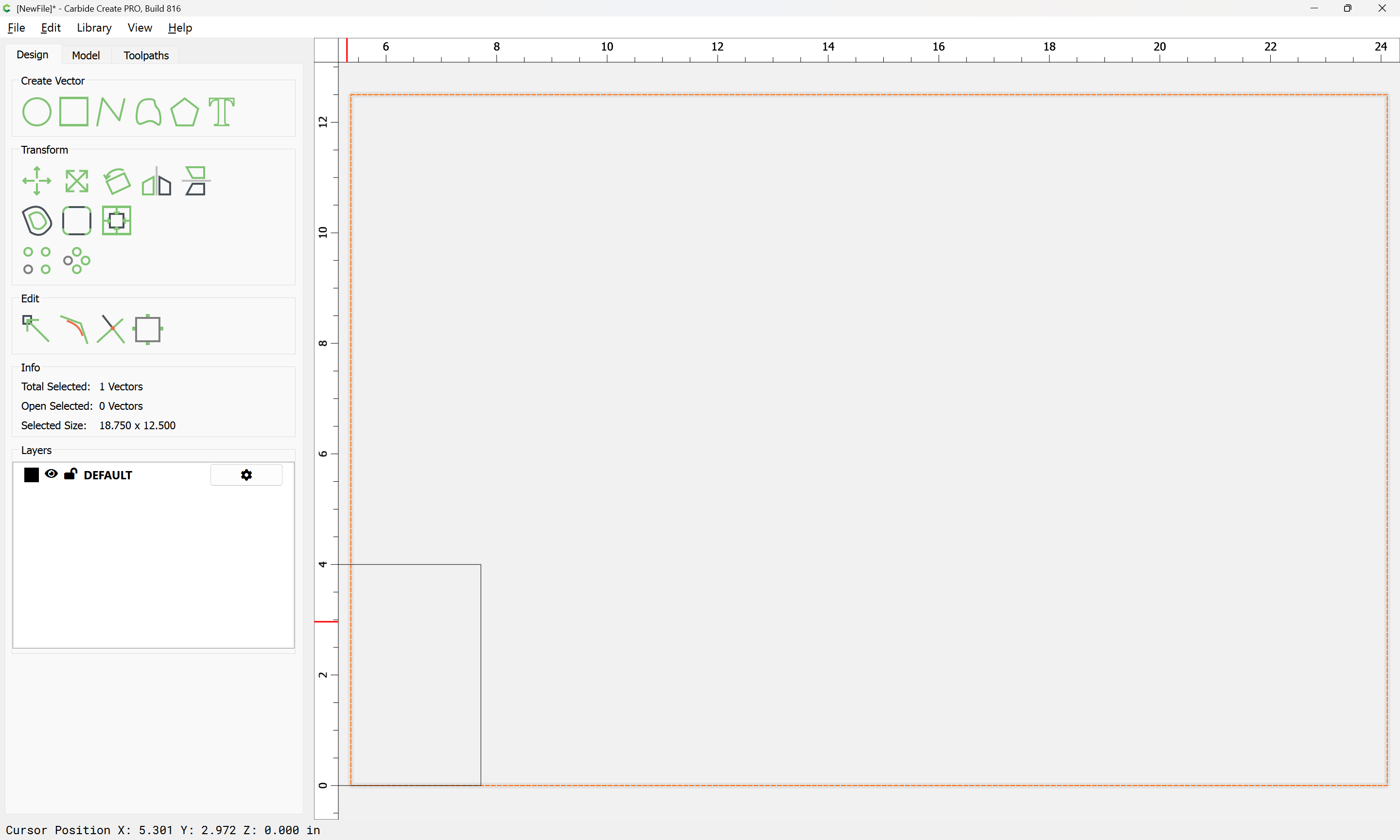Activate the Trim intersection scissors tool

pyautogui.click(x=110, y=329)
